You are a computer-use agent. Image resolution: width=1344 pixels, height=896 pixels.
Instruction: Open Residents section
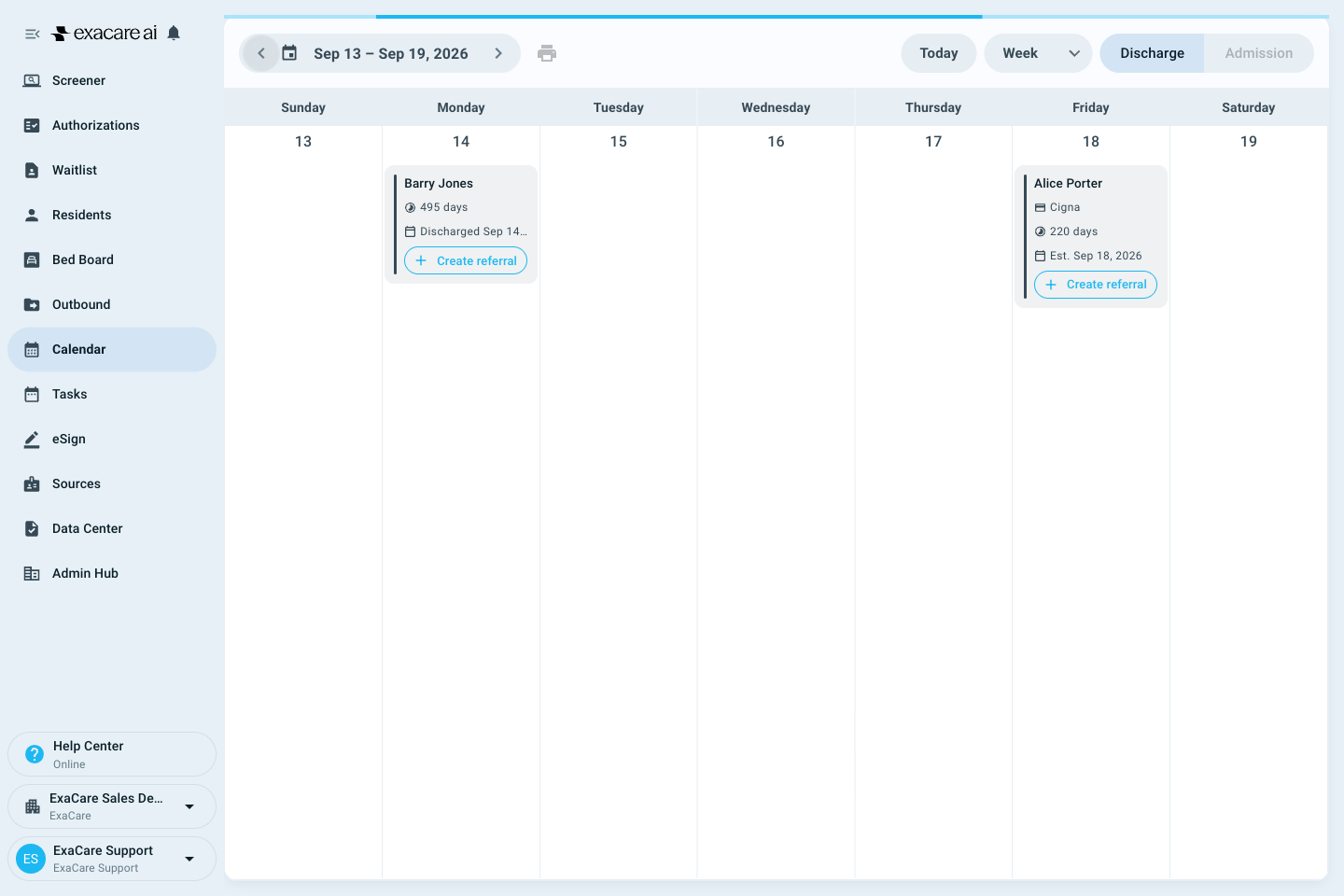pyautogui.click(x=112, y=216)
